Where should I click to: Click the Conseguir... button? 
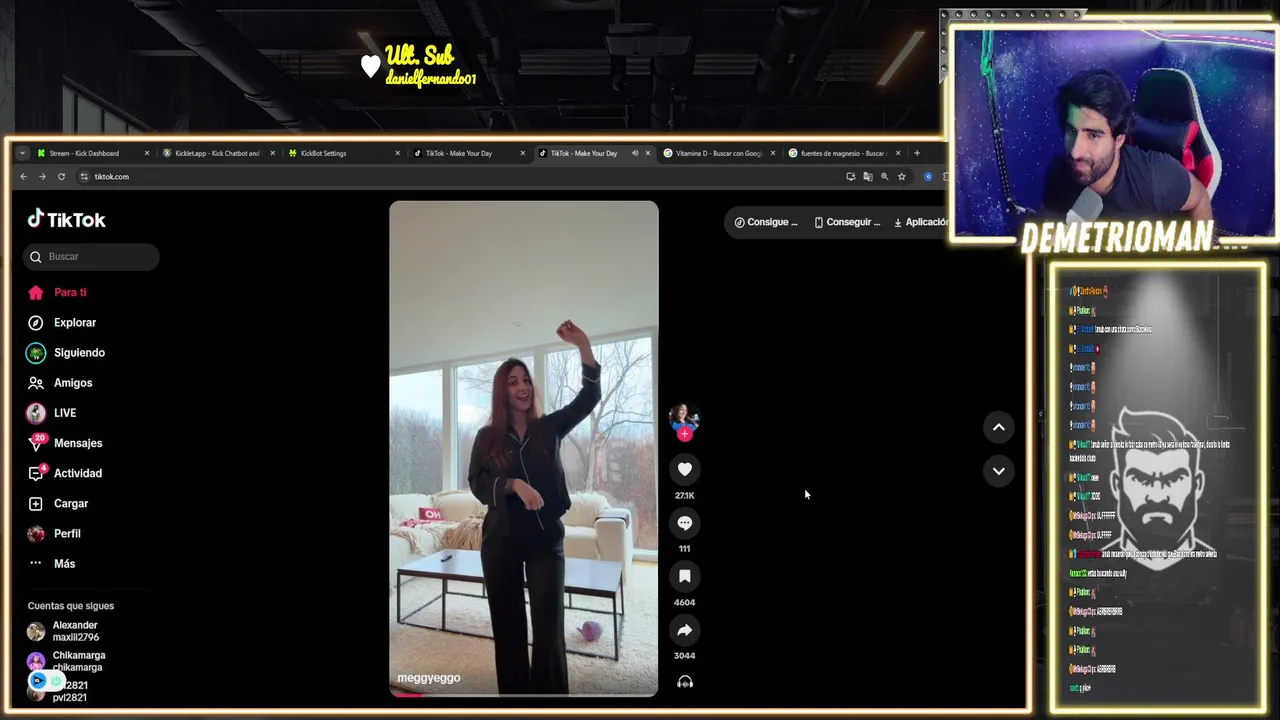point(847,222)
